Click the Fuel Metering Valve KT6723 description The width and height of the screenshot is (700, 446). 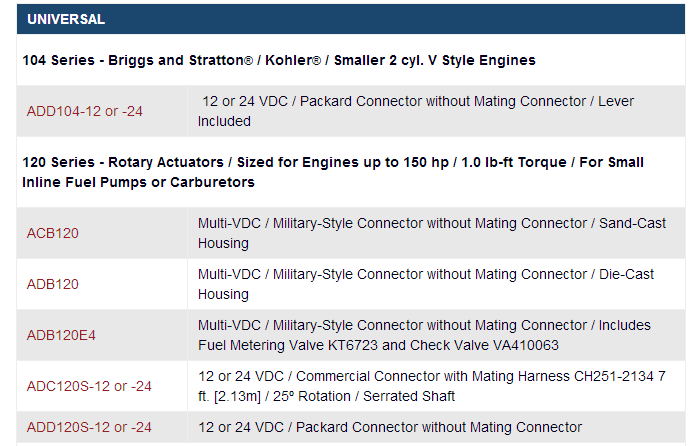coord(424,335)
